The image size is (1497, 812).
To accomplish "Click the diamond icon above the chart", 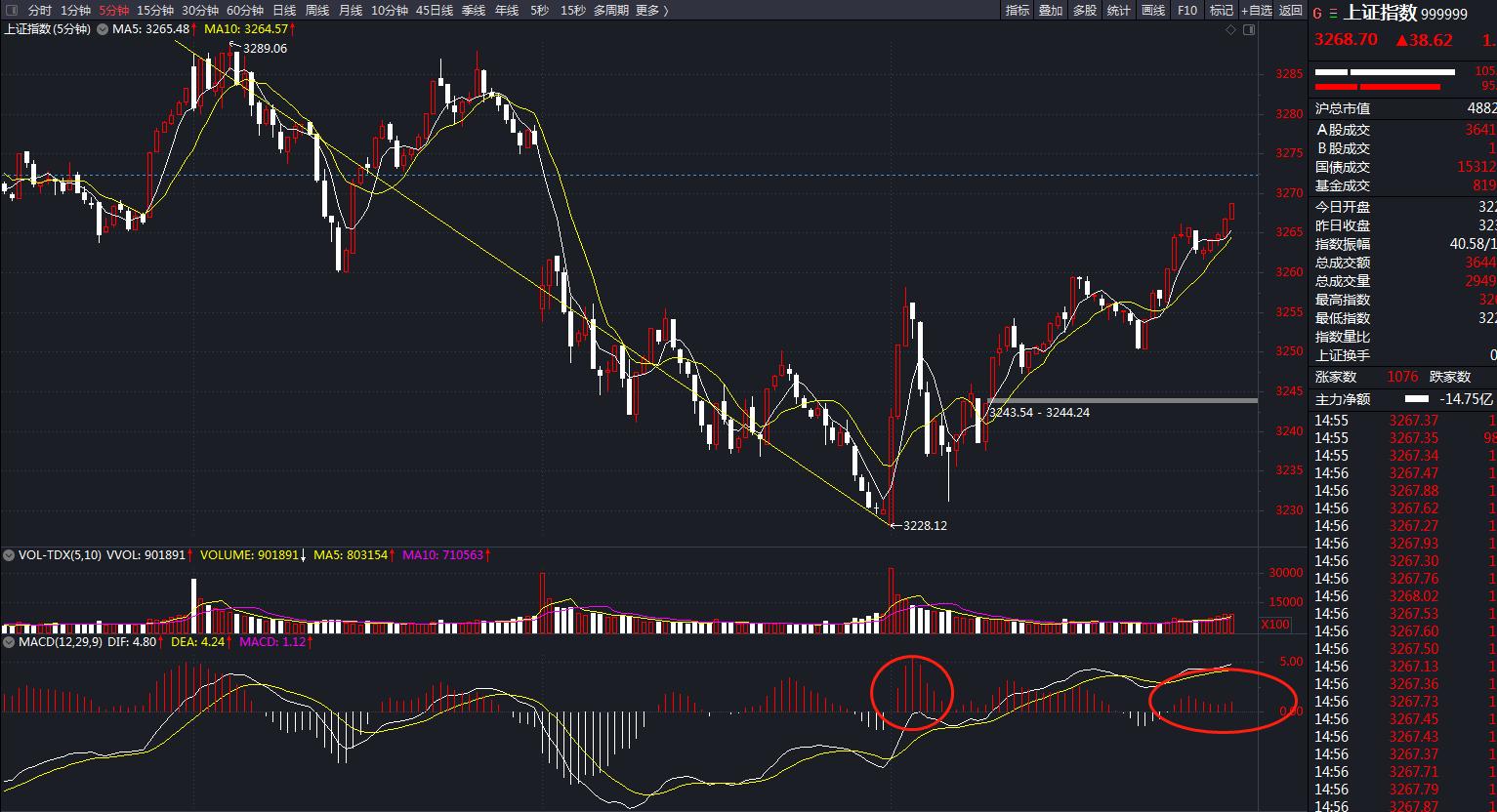I will tap(1231, 30).
